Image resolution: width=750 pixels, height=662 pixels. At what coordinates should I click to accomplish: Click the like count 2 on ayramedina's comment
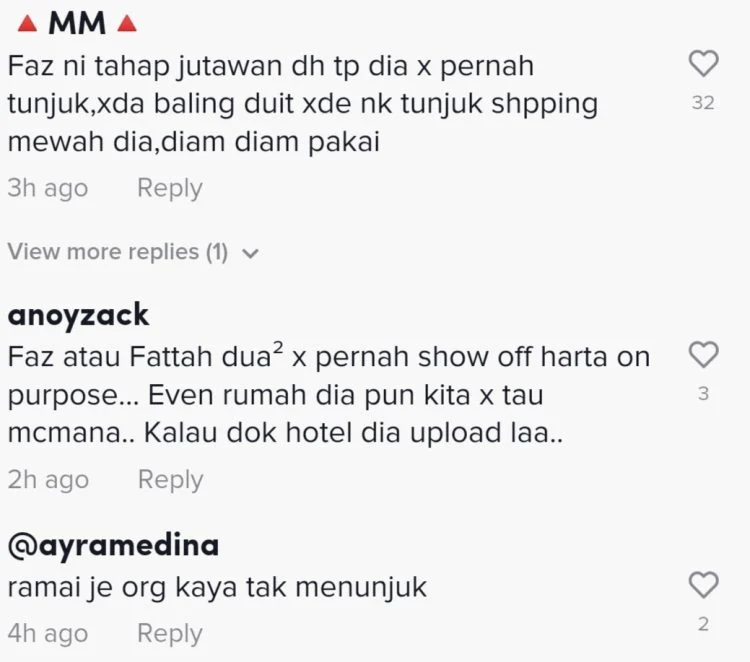click(x=703, y=624)
